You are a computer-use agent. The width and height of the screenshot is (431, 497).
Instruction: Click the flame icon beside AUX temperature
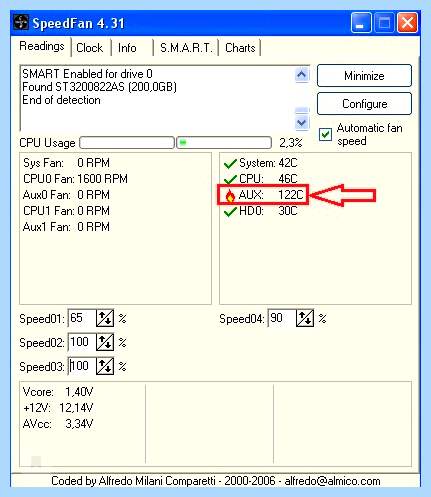[x=230, y=195]
